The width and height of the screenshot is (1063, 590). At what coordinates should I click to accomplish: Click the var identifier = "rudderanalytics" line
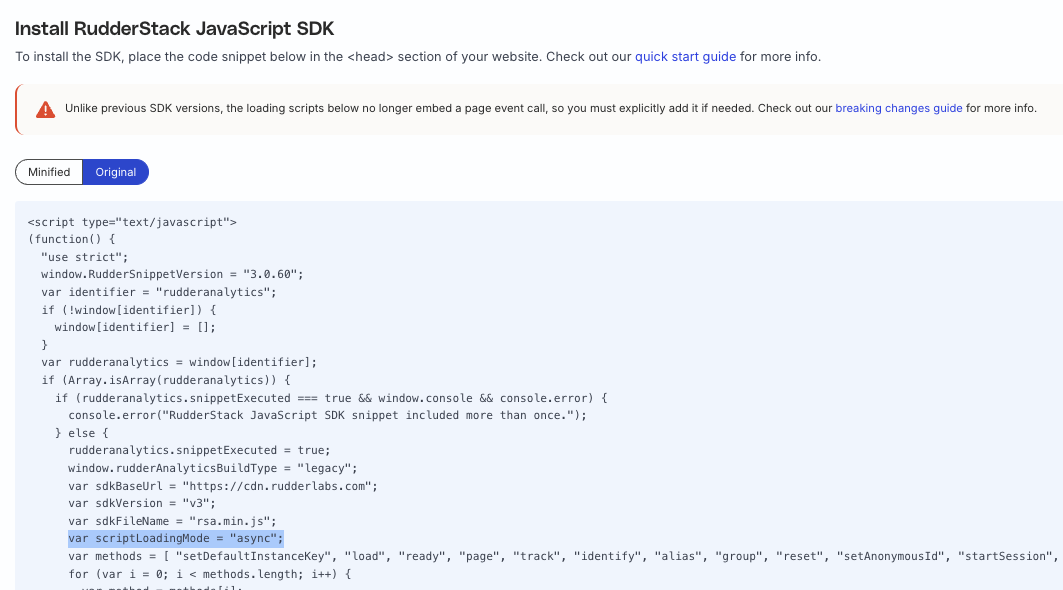click(159, 292)
